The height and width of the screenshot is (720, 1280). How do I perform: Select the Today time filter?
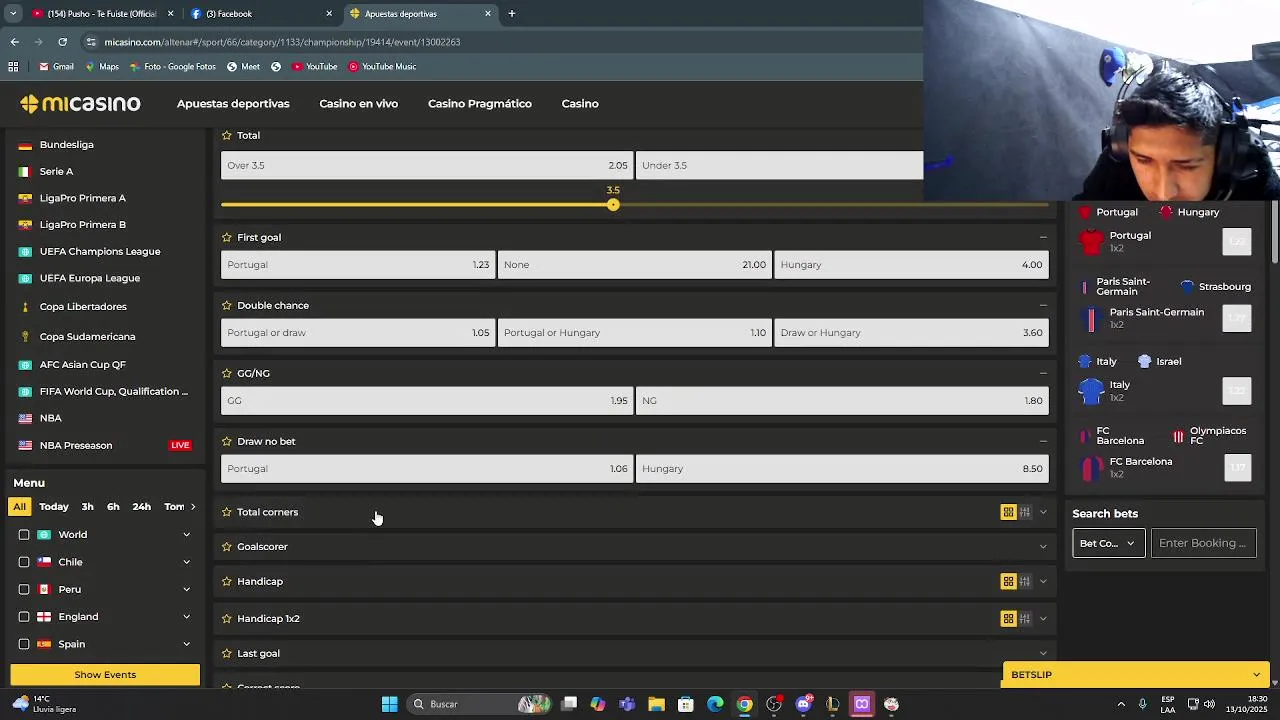[54, 507]
